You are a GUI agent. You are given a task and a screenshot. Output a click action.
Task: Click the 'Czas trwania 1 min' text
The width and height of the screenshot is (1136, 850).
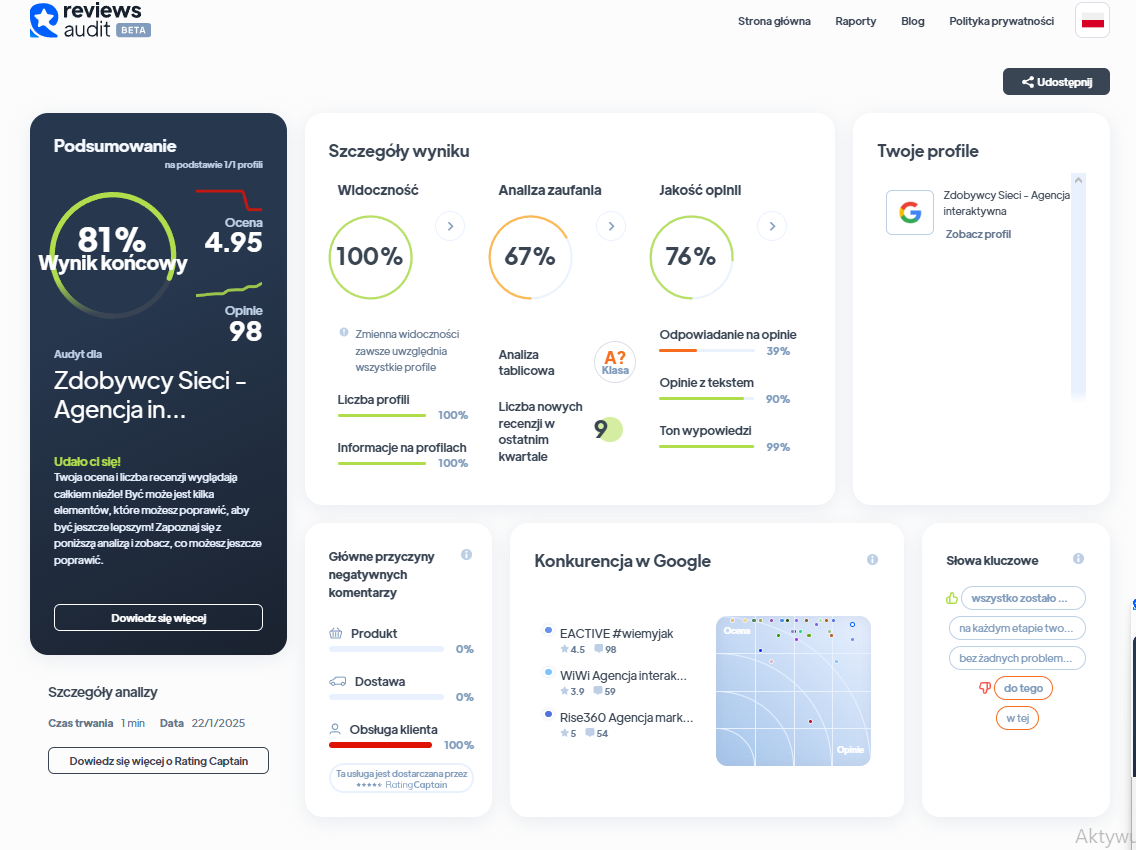point(96,722)
